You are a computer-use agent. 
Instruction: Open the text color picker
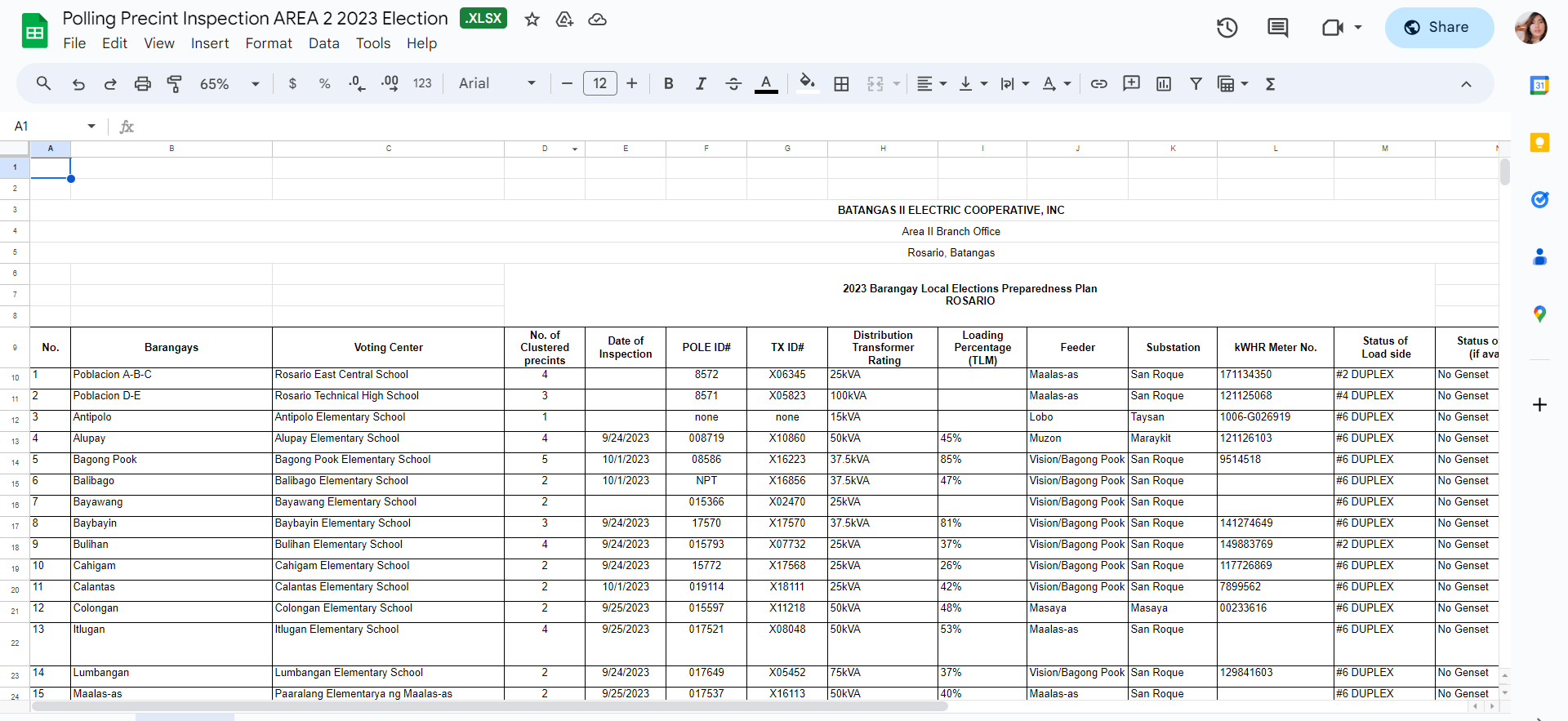pos(766,83)
